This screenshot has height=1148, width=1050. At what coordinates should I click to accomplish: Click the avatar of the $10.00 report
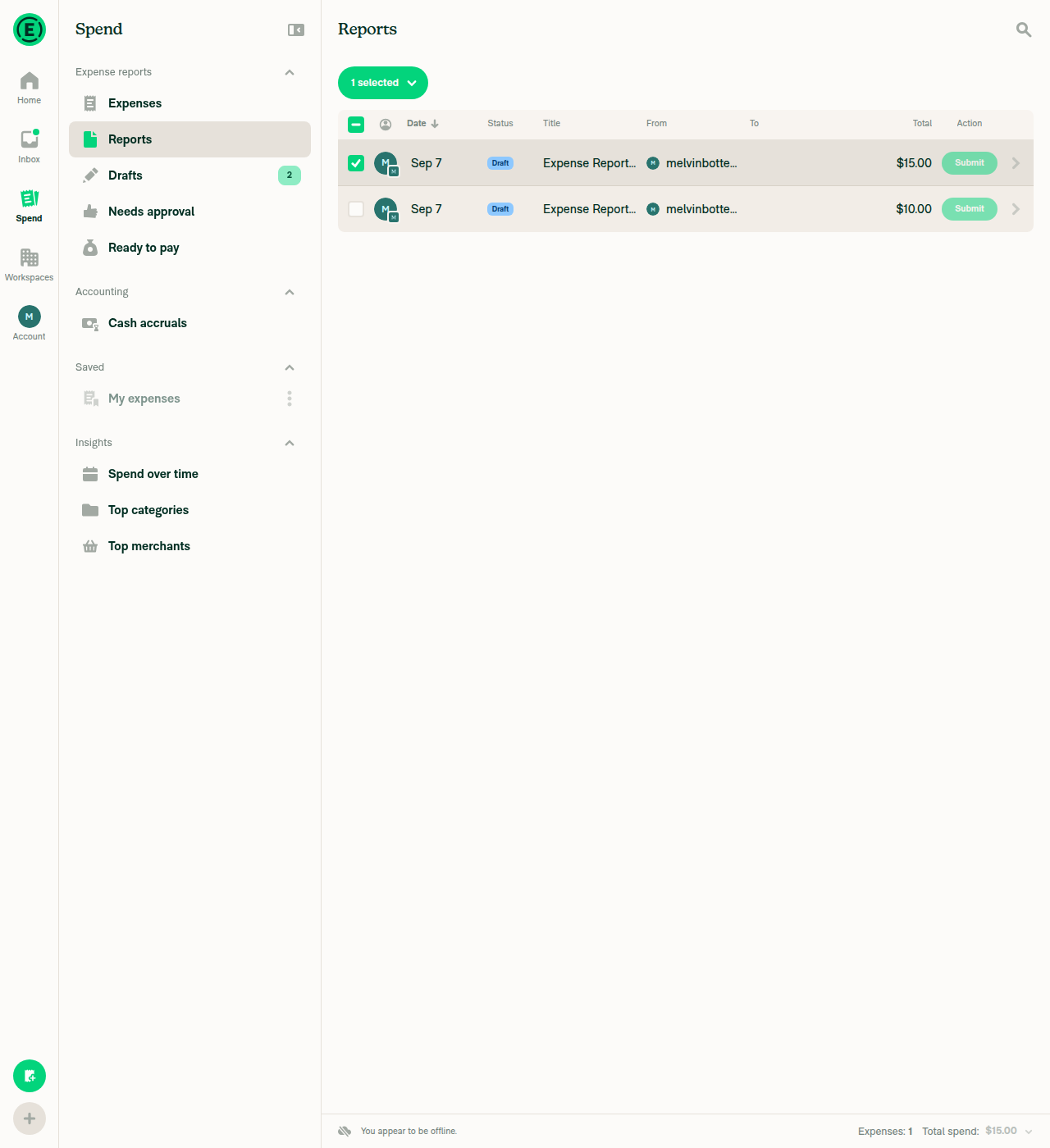(x=386, y=209)
